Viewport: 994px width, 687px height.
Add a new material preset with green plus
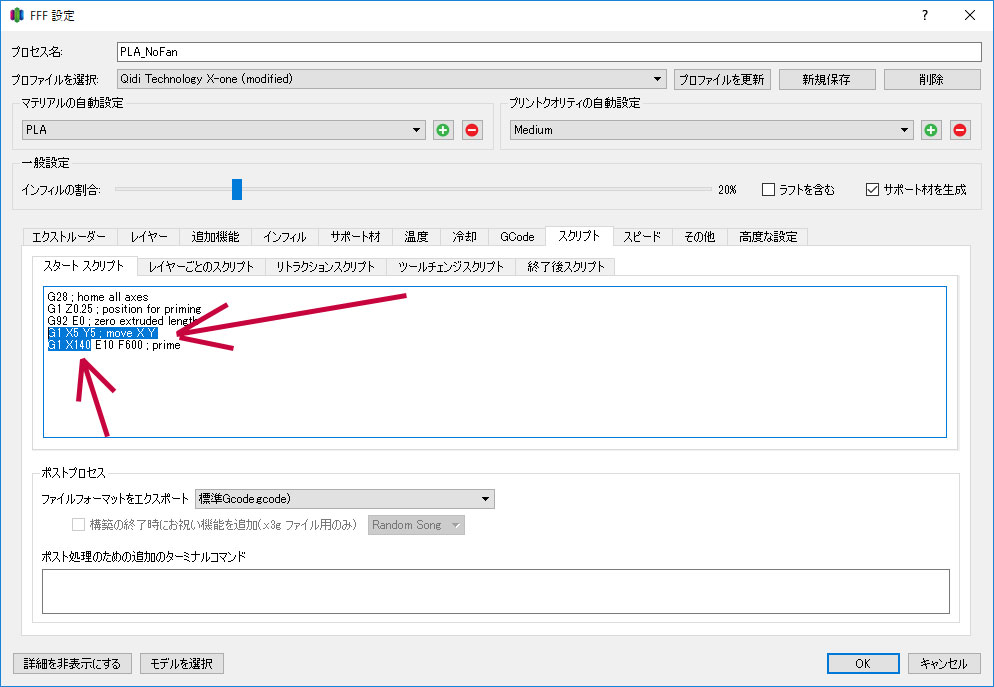coord(443,130)
